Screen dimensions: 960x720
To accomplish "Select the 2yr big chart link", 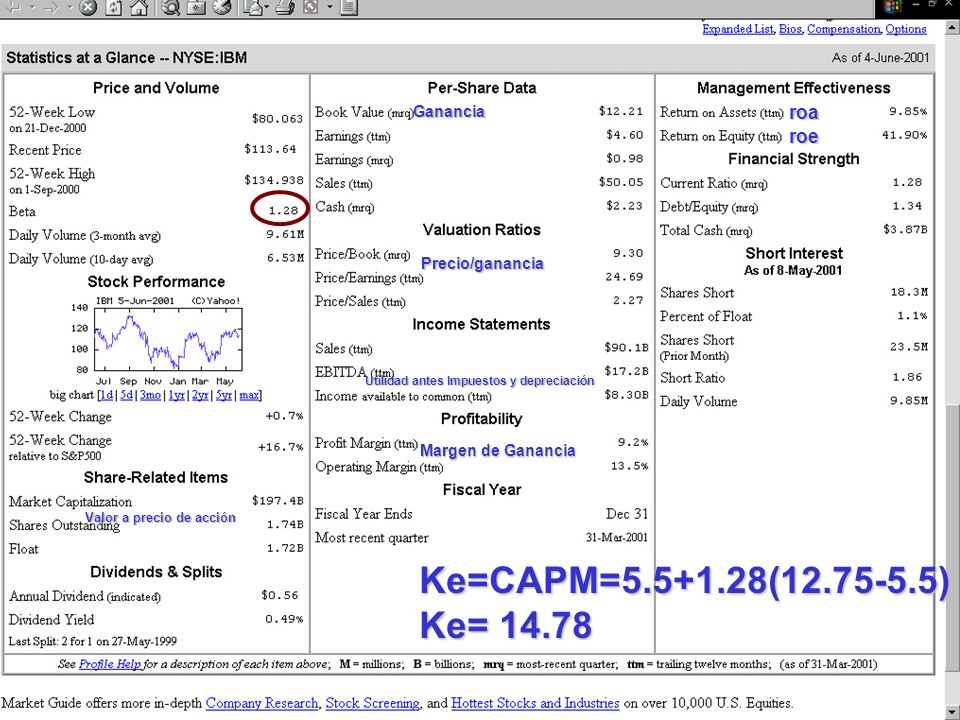I will coord(200,395).
